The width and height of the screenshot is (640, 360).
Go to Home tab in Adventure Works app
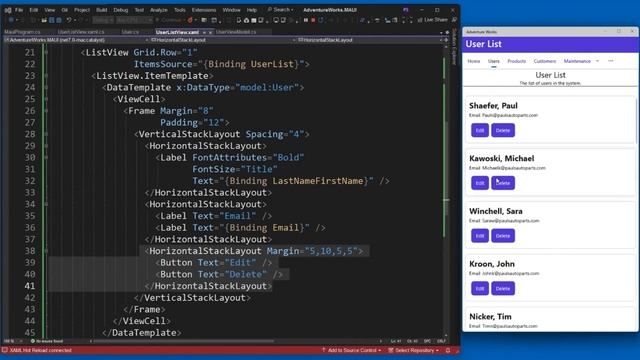point(473,61)
